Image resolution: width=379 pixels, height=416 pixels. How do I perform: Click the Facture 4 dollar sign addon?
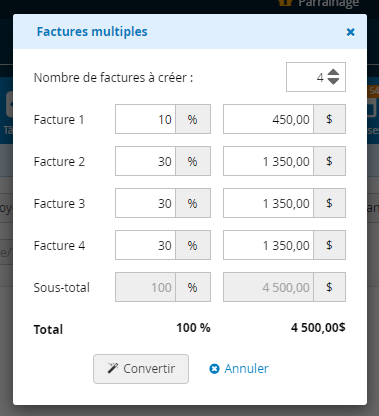(329, 245)
